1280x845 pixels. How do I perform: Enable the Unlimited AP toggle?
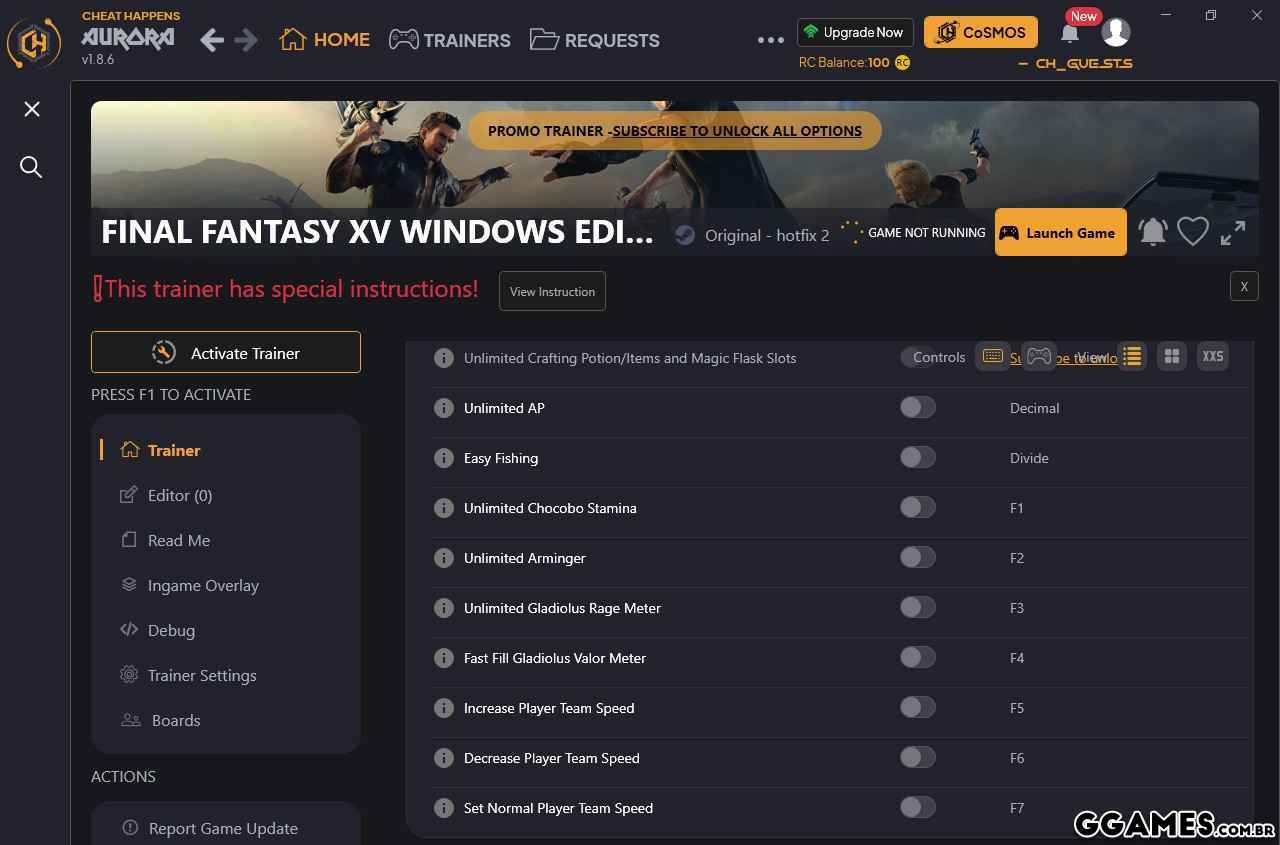917,408
